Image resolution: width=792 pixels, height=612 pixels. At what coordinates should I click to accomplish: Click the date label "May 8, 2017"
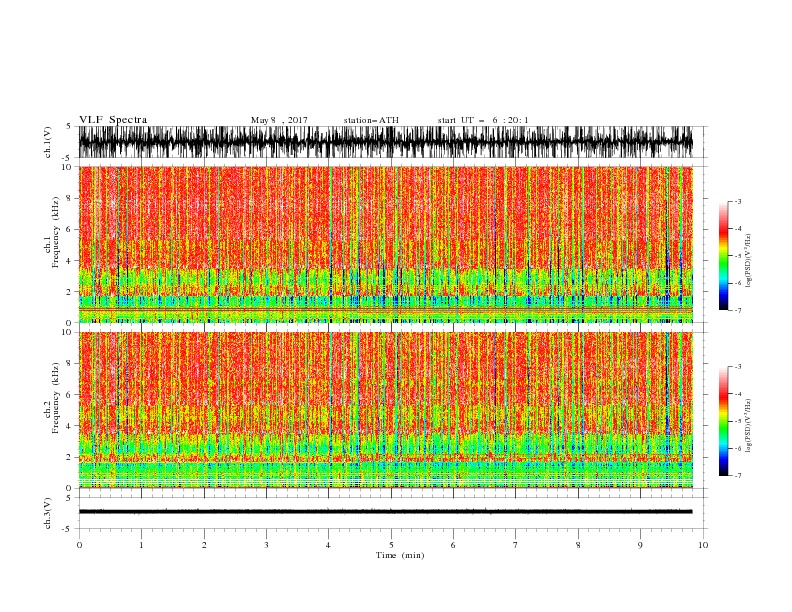pyautogui.click(x=279, y=120)
